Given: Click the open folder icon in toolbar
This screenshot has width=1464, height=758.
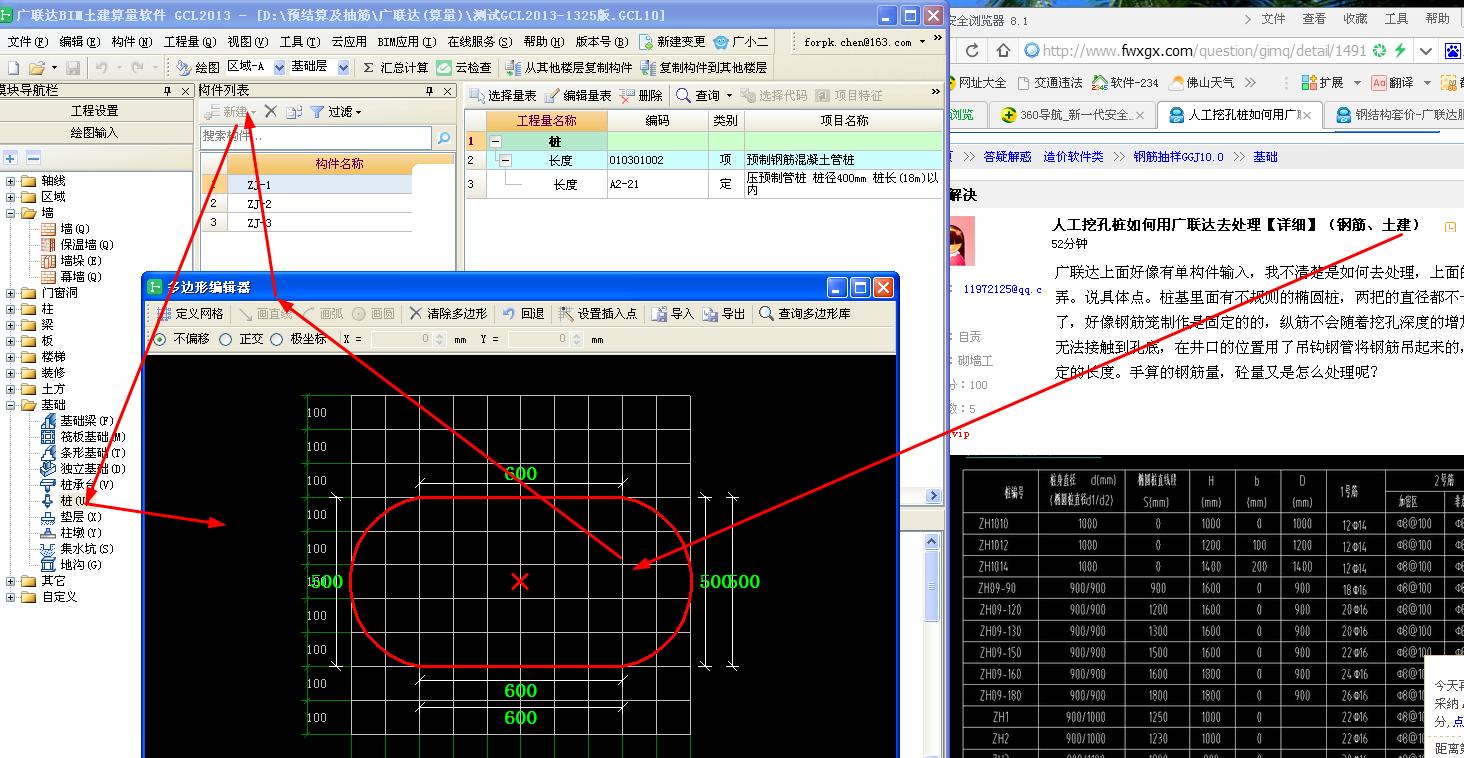Looking at the screenshot, I should coord(36,67).
